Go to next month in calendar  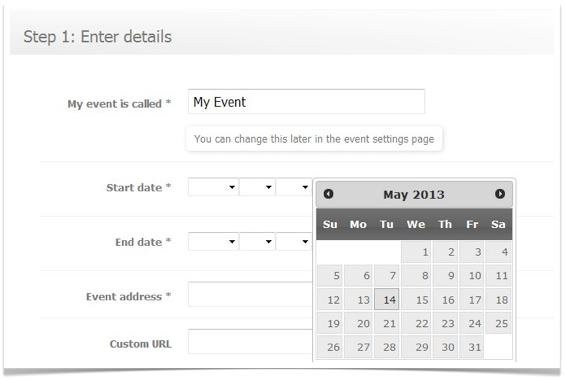click(x=499, y=194)
